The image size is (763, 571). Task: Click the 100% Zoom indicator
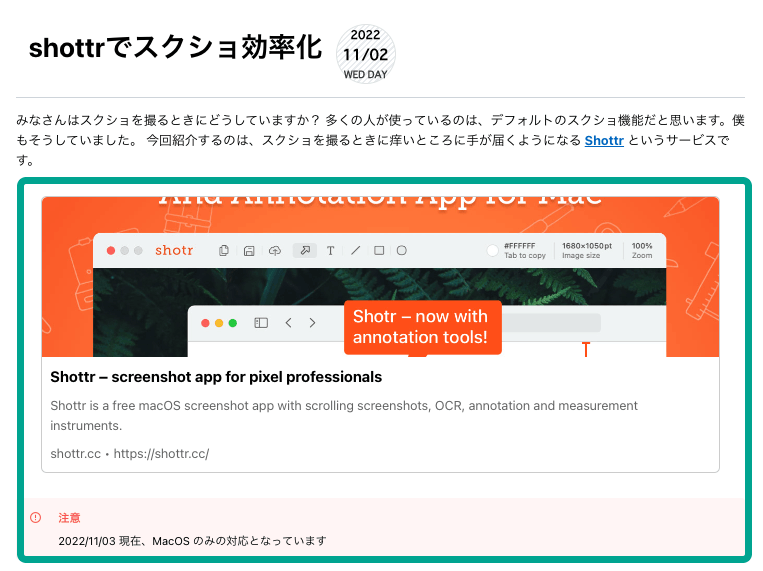pos(642,251)
